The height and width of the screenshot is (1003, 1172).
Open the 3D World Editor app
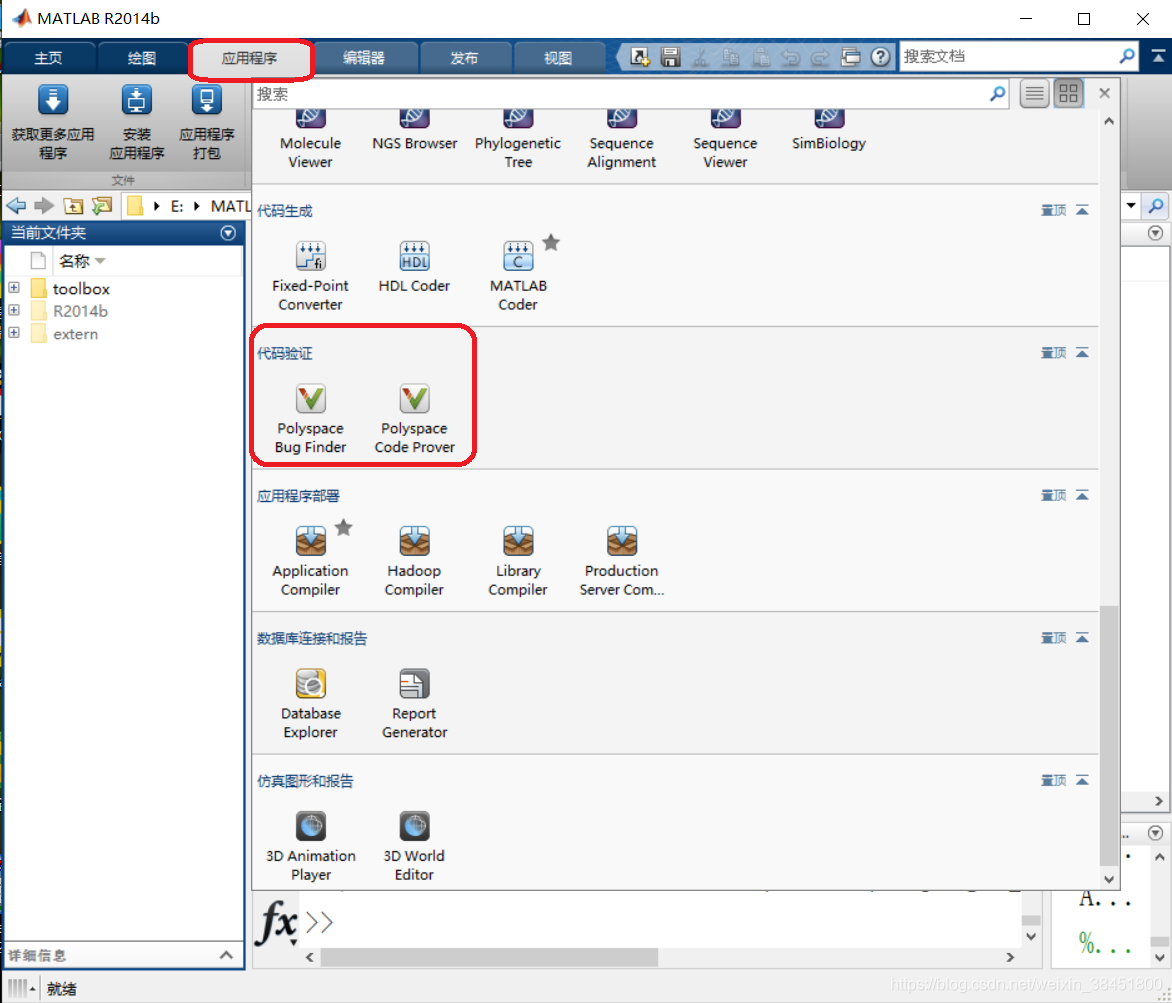414,846
